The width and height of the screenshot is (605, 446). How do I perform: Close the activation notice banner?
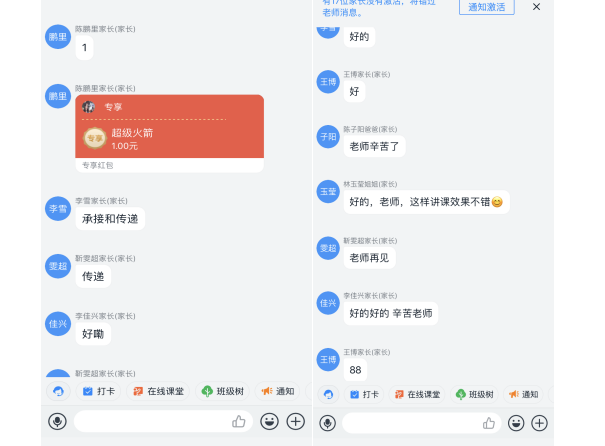[536, 7]
